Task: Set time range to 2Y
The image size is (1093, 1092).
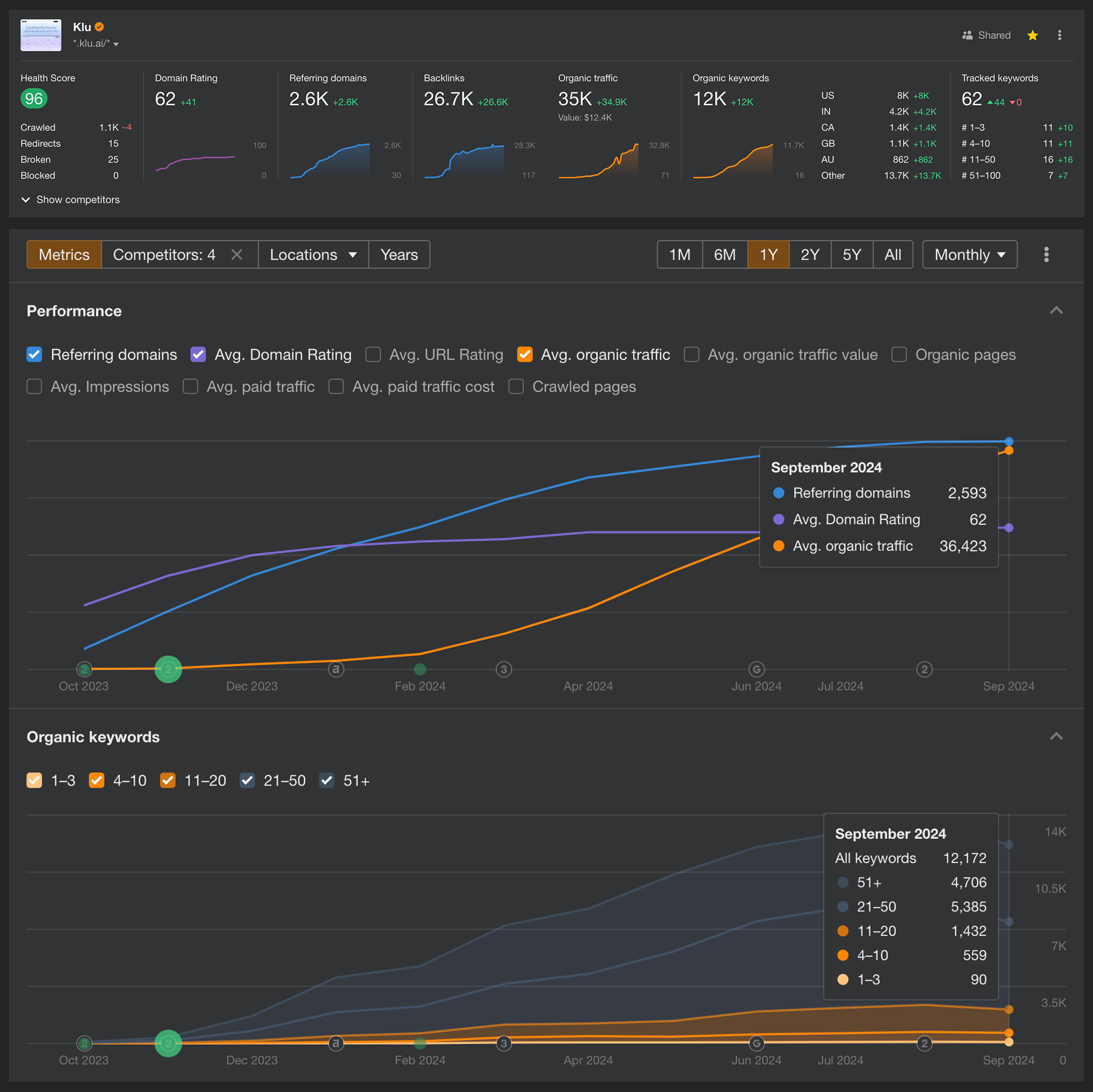Action: pyautogui.click(x=810, y=255)
